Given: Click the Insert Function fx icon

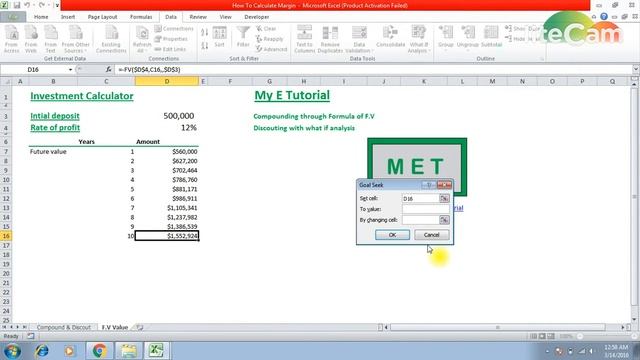Looking at the screenshot, I should pos(108,70).
